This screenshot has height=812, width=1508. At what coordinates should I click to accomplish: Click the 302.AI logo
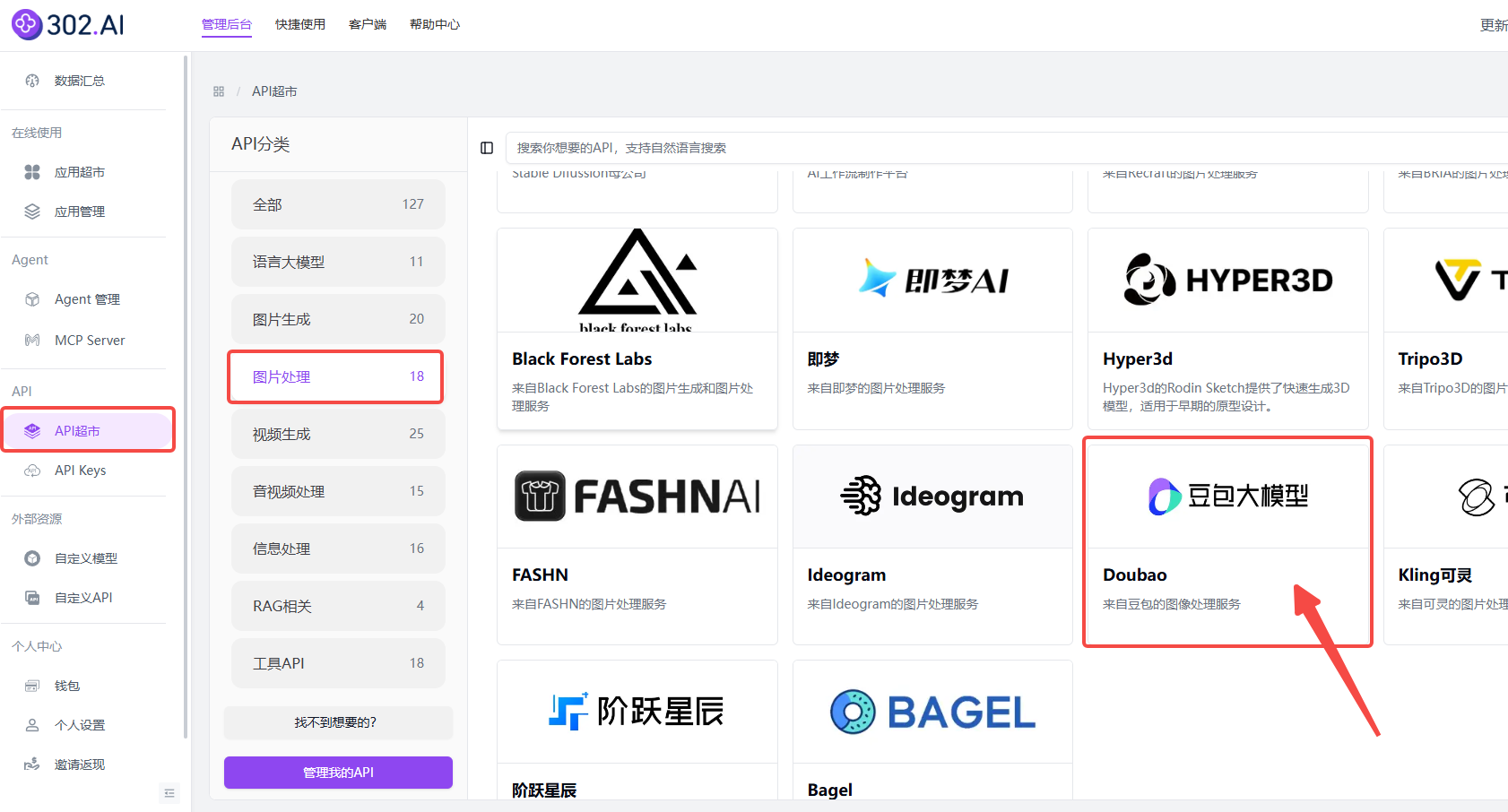pyautogui.click(x=68, y=24)
